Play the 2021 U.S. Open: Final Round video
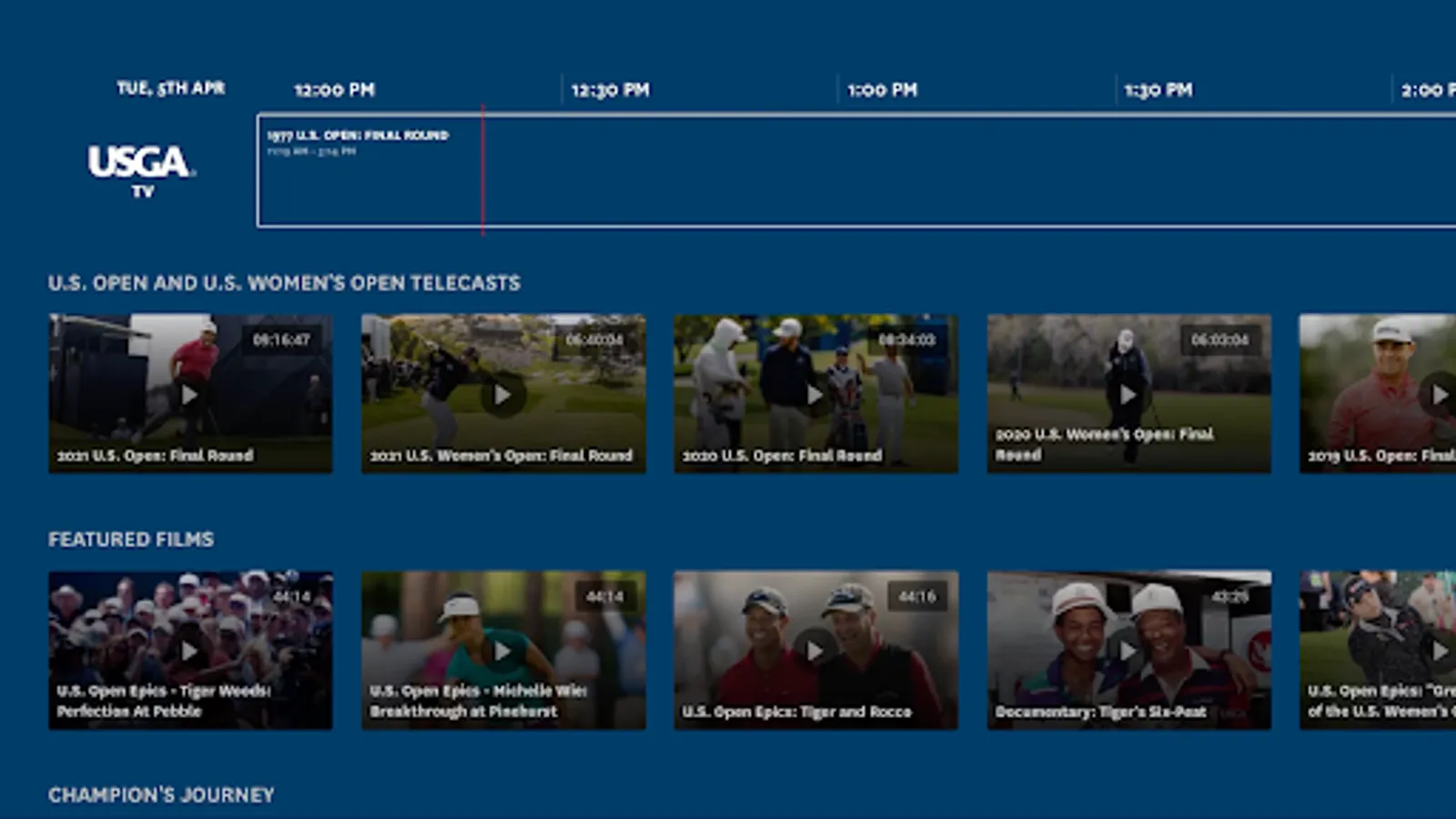This screenshot has width=1456, height=819. click(189, 395)
